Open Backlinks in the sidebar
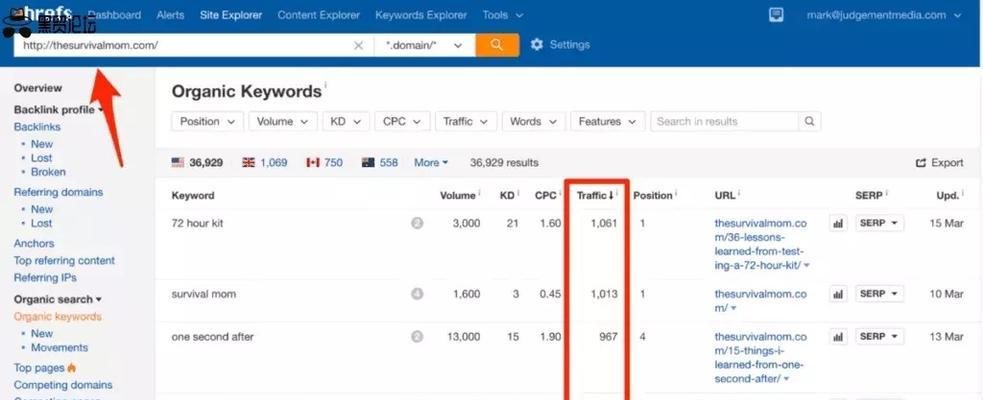 click(x=37, y=127)
